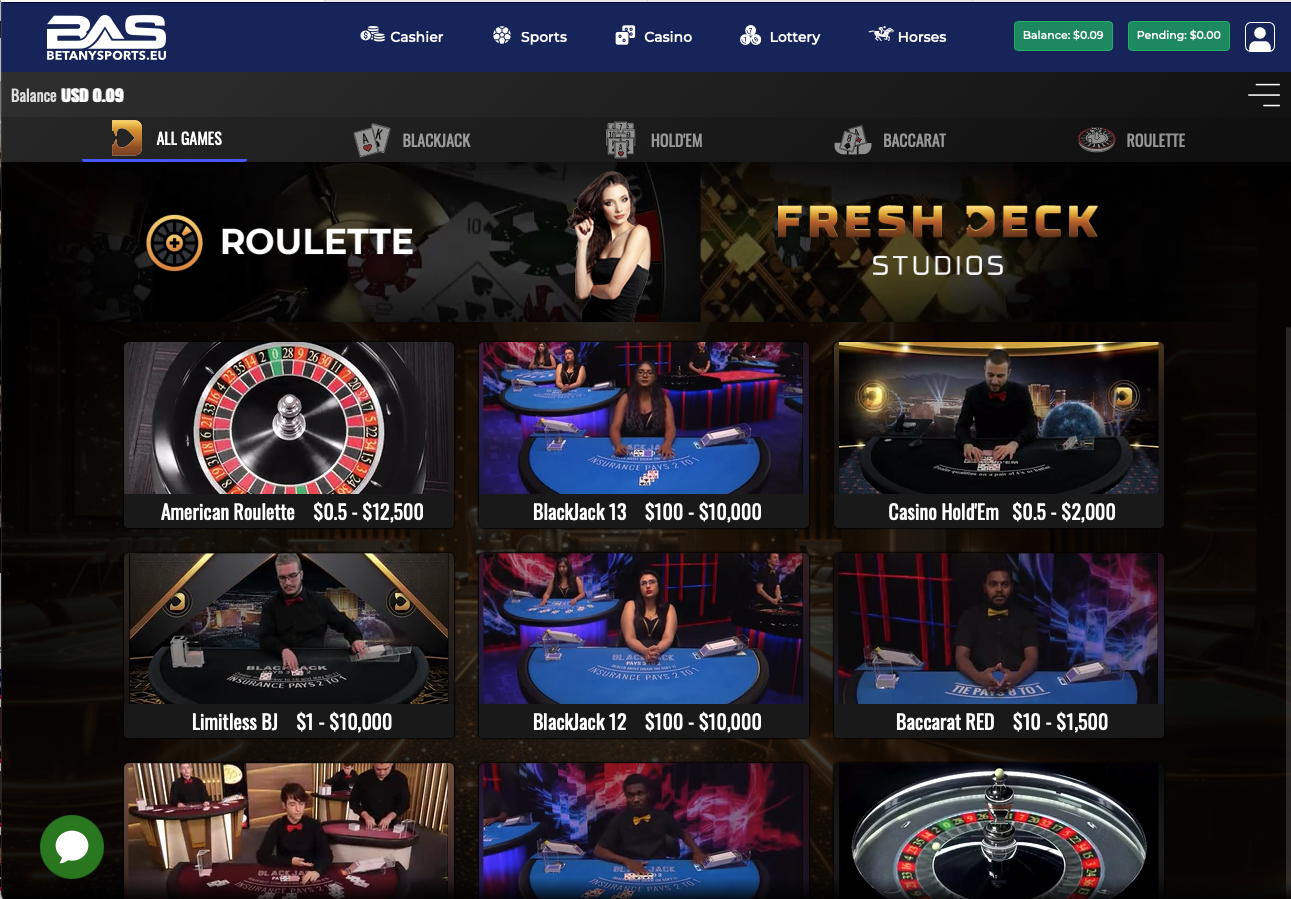Viewport: 1291px width, 899px height.
Task: Open the Casino Hold'Em live table
Action: point(999,435)
